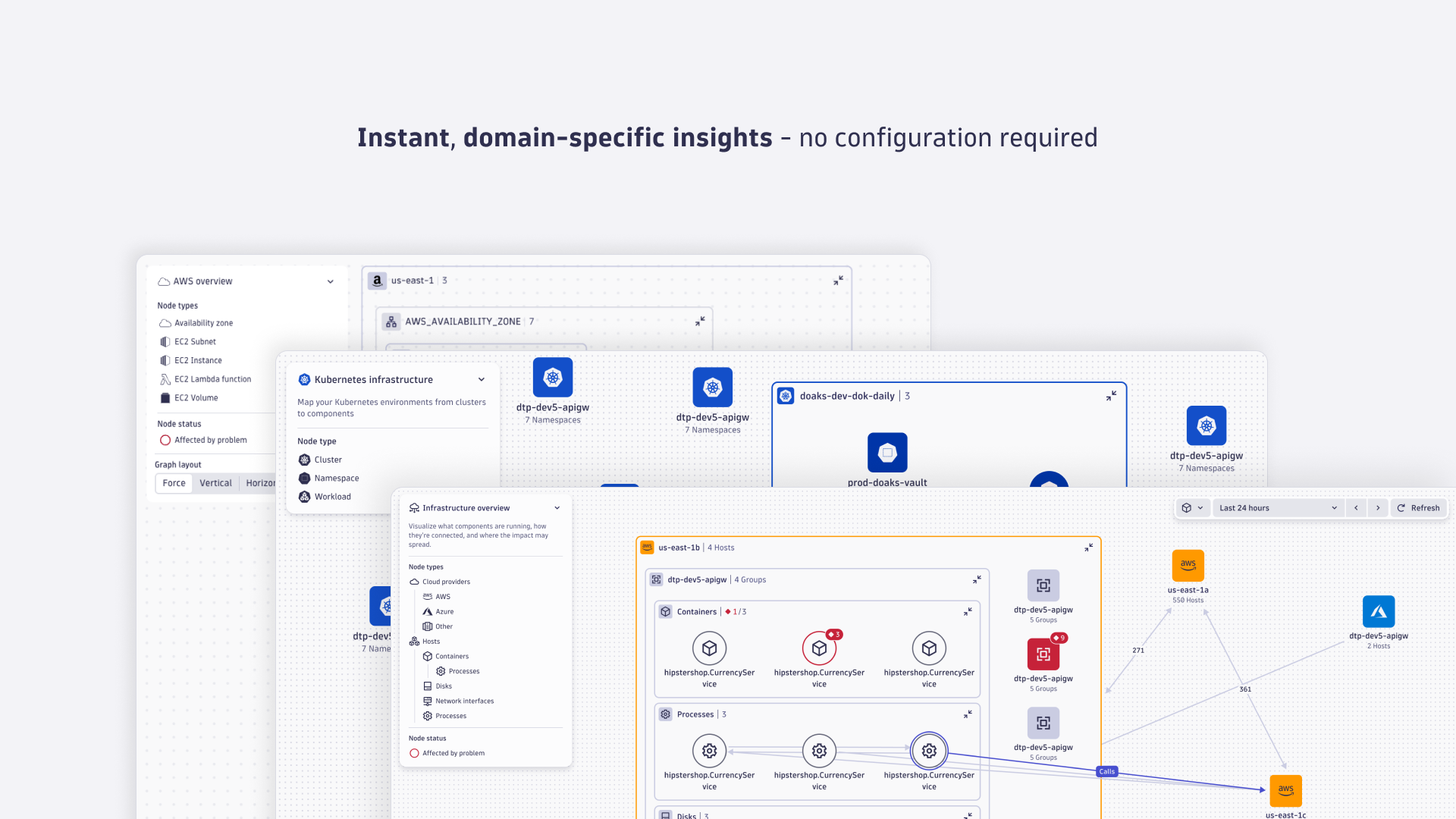
Task: Collapse the us-east-1b host group
Action: pyautogui.click(x=1089, y=547)
